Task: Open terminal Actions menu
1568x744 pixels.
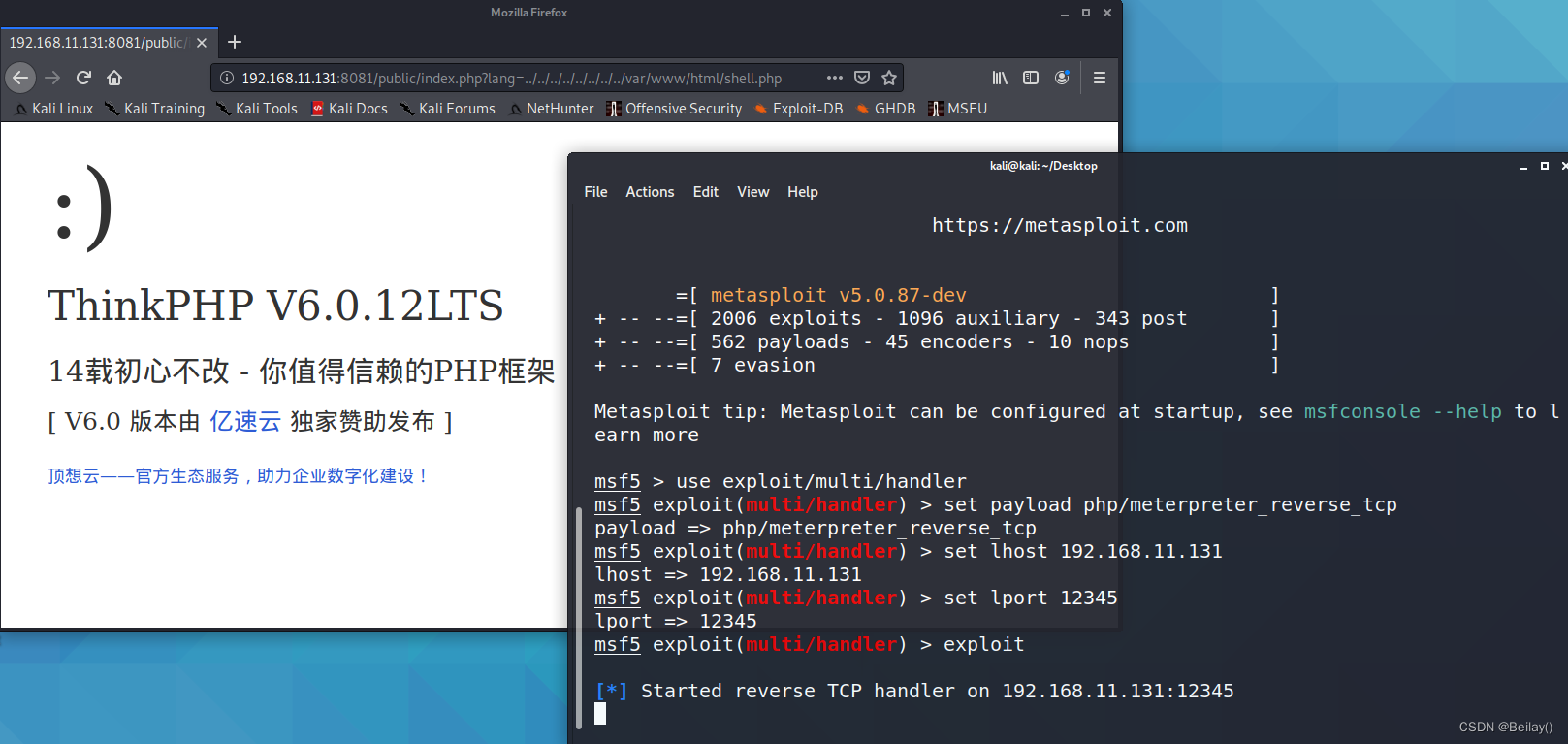Action: 650,192
